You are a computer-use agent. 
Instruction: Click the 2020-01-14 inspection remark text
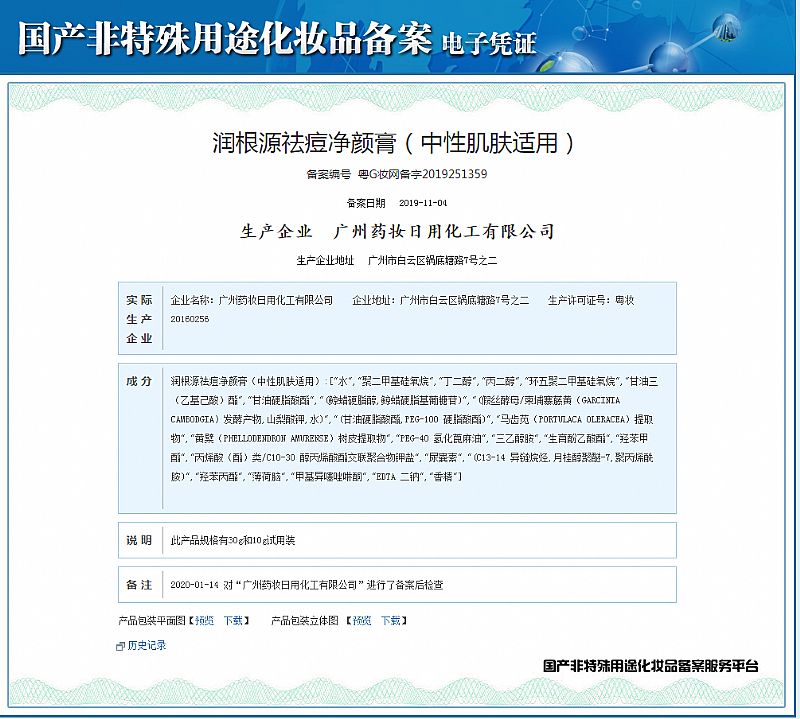coord(307,585)
